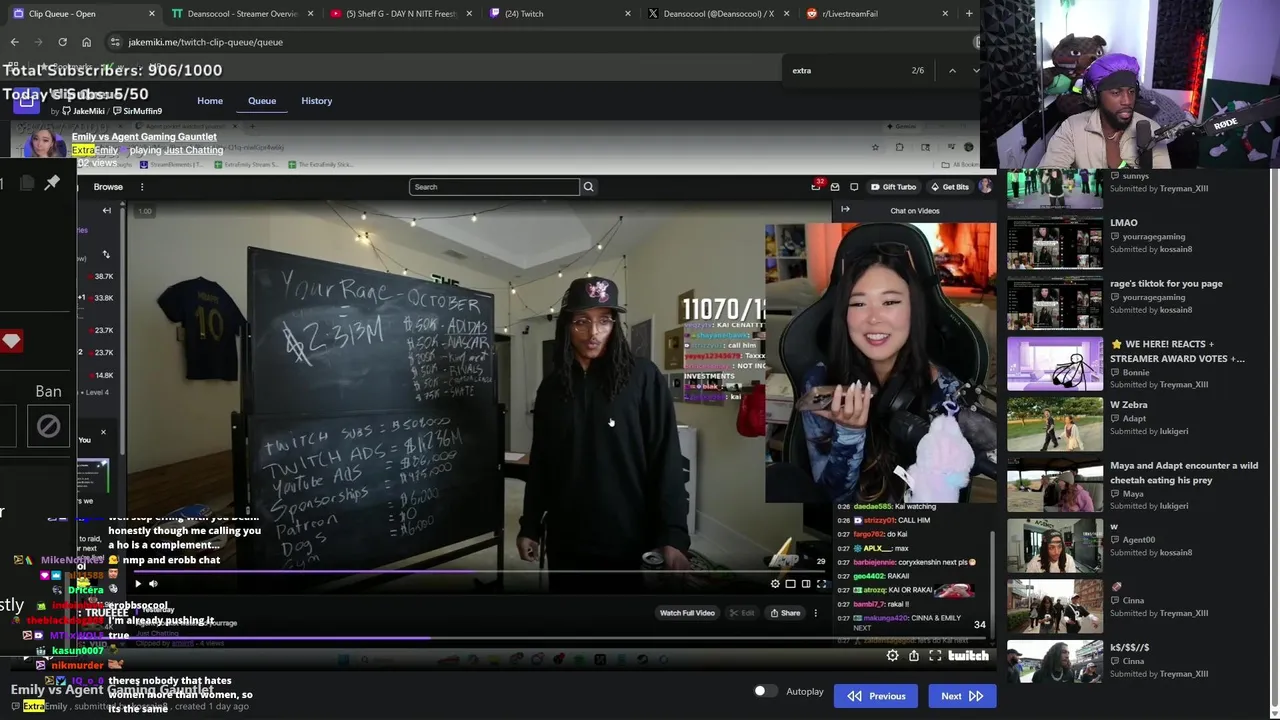1280x720 pixels.
Task: Click the Share button under clip
Action: [x=785, y=613]
